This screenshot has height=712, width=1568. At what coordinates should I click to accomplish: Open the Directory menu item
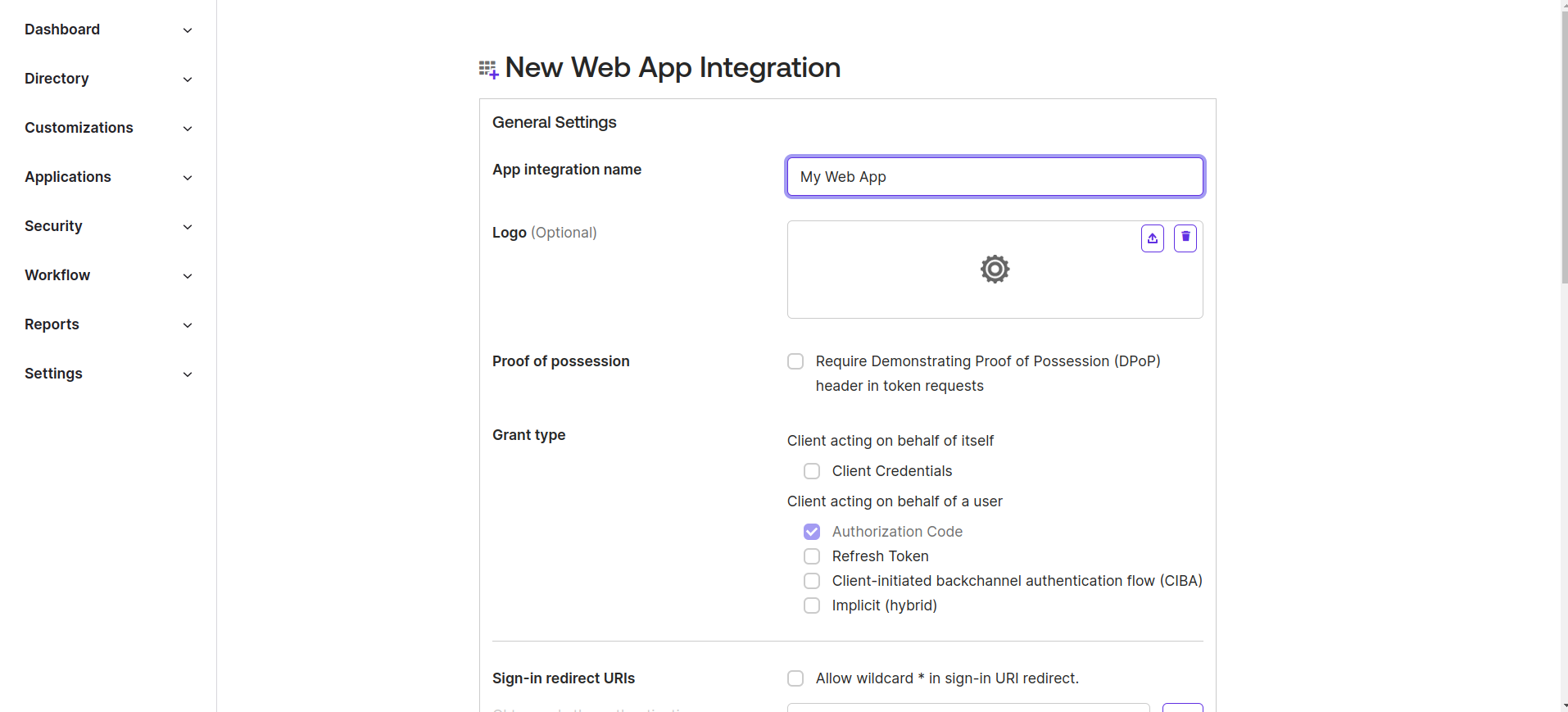57,79
